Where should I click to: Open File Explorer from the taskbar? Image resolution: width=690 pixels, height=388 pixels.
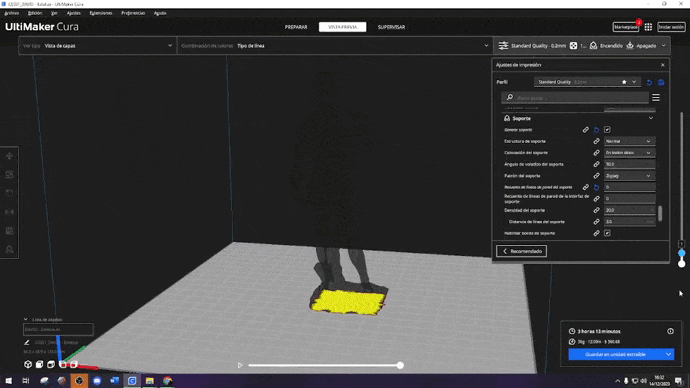point(150,381)
